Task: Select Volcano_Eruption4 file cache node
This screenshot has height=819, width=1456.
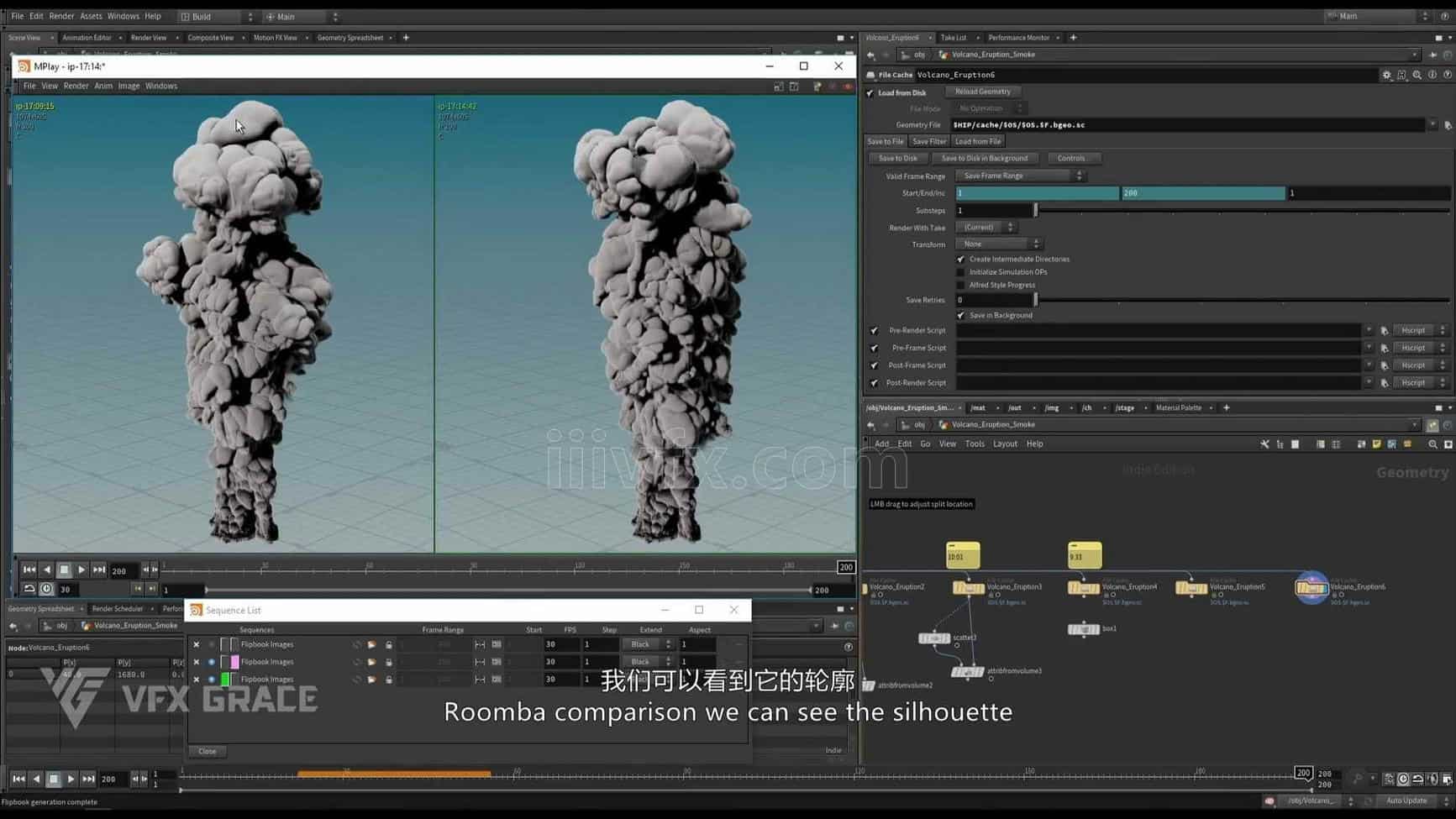Action: [x=1083, y=588]
